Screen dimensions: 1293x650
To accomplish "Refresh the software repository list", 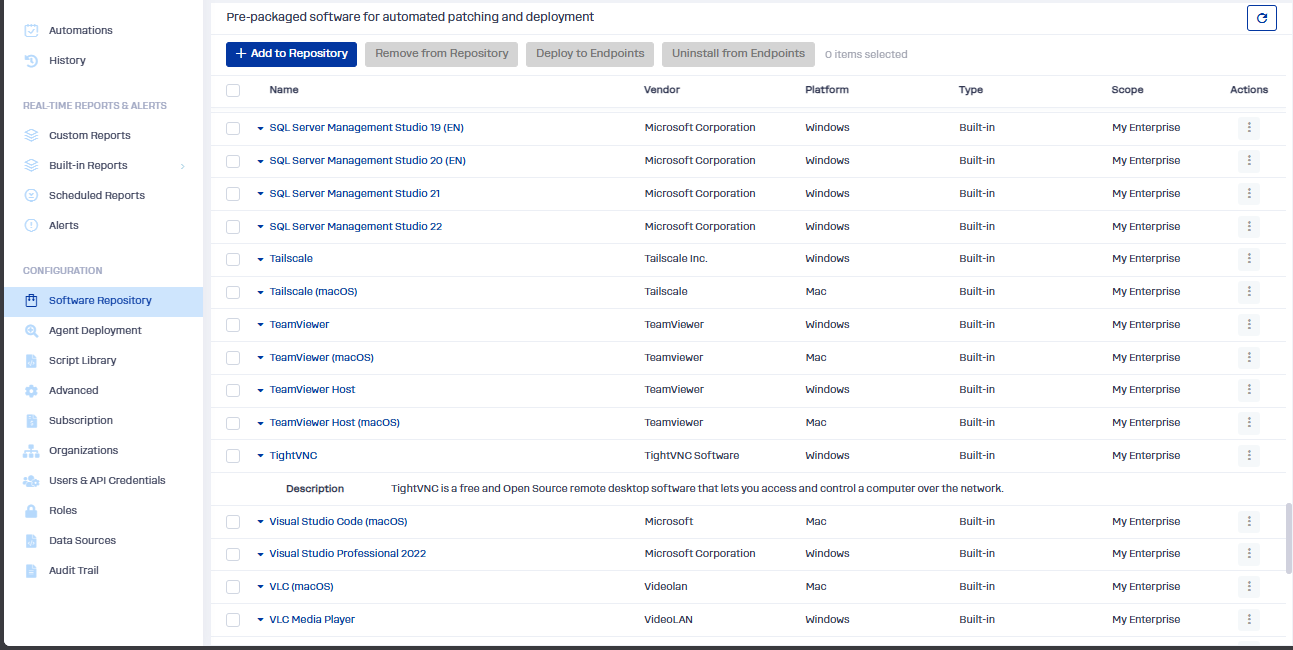I will (x=1262, y=18).
